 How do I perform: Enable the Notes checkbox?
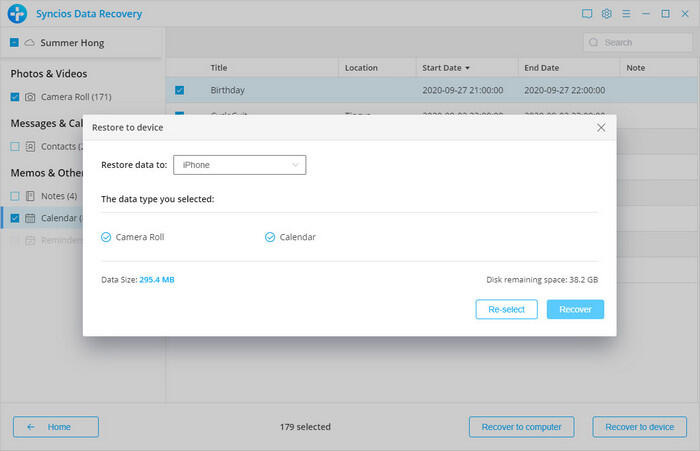pyautogui.click(x=14, y=195)
